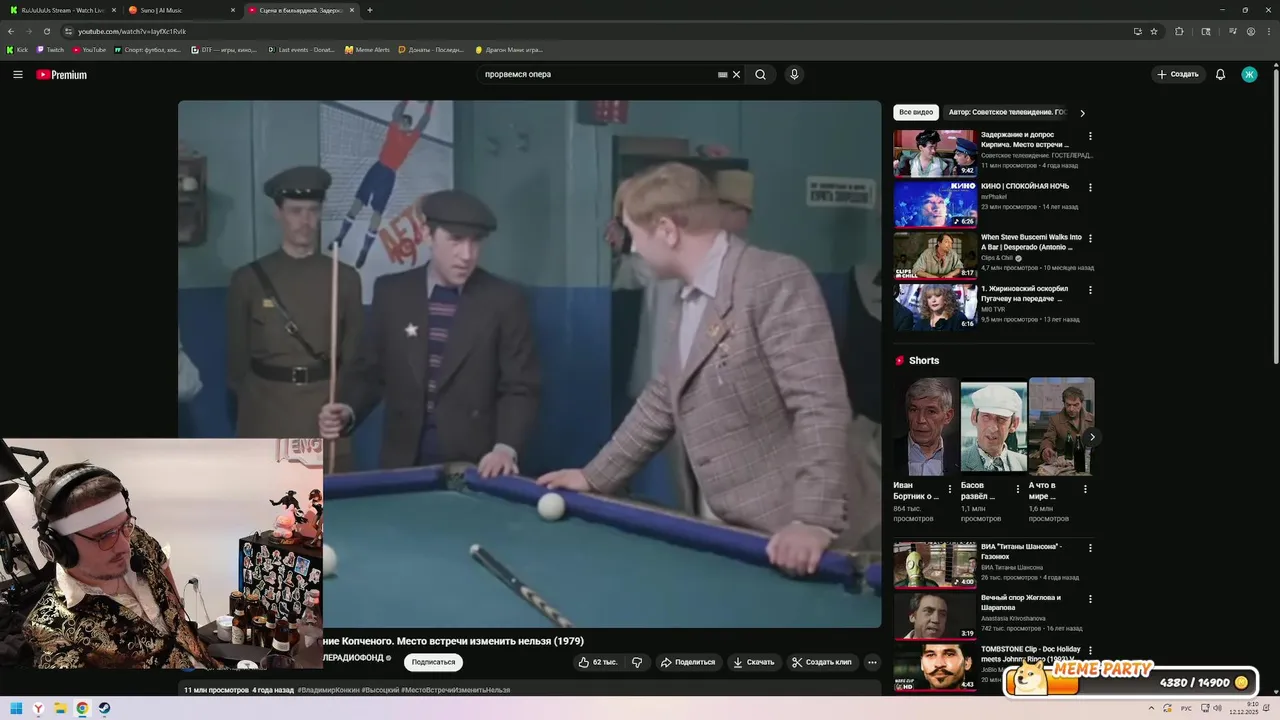Open 'Meme Alerts' bookmark
Viewport: 1280px width, 720px height.
tap(367, 49)
